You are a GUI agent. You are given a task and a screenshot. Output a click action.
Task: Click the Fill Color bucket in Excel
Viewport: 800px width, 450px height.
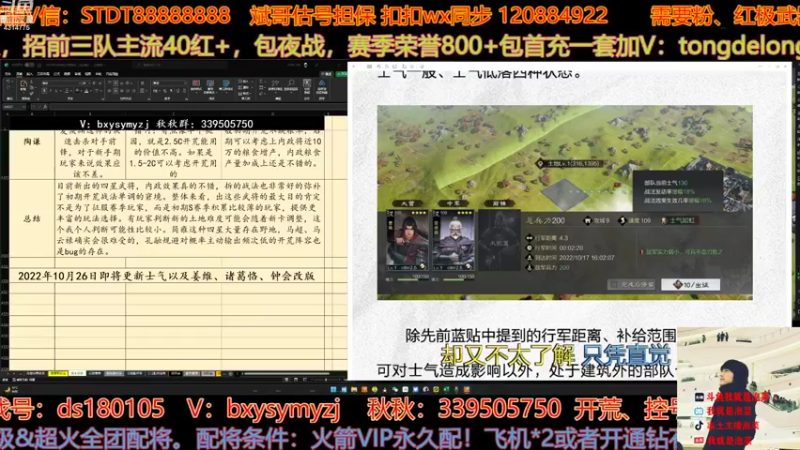(x=77, y=91)
